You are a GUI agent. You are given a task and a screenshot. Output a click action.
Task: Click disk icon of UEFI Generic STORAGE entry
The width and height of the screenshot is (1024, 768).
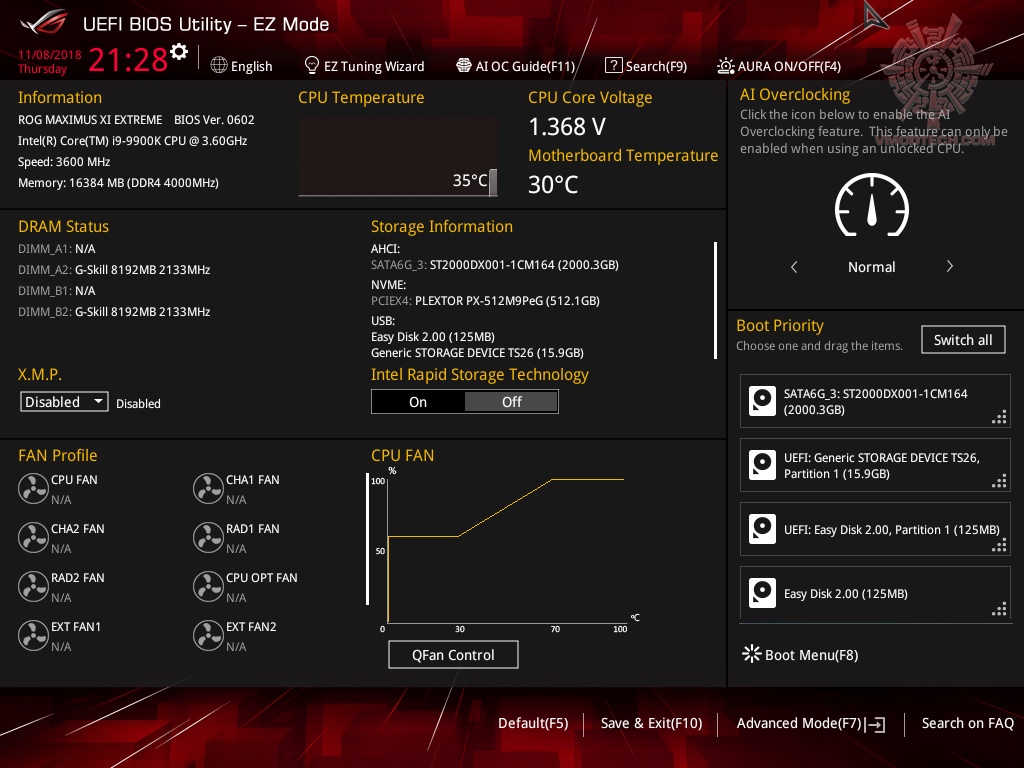click(x=762, y=465)
